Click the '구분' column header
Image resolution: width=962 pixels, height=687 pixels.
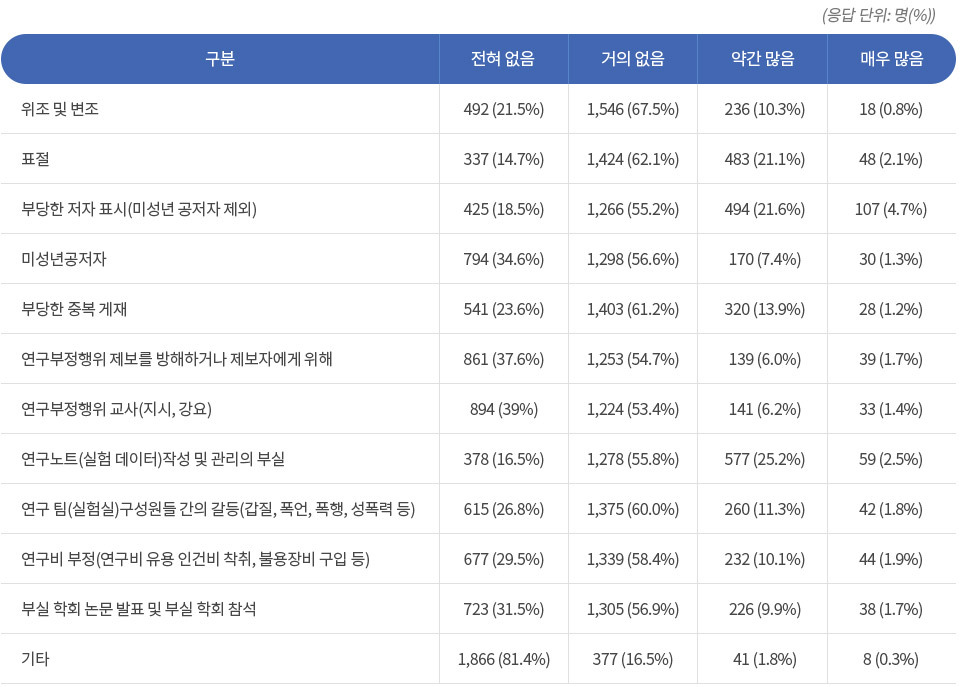tap(220, 59)
